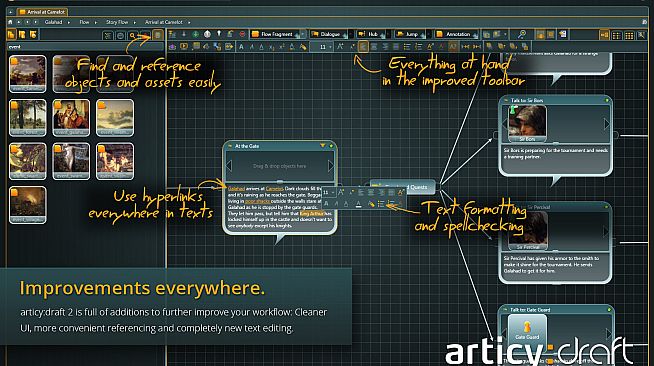Select the fire scene thumbnail at bottom
654x366 pixels.
point(28,205)
